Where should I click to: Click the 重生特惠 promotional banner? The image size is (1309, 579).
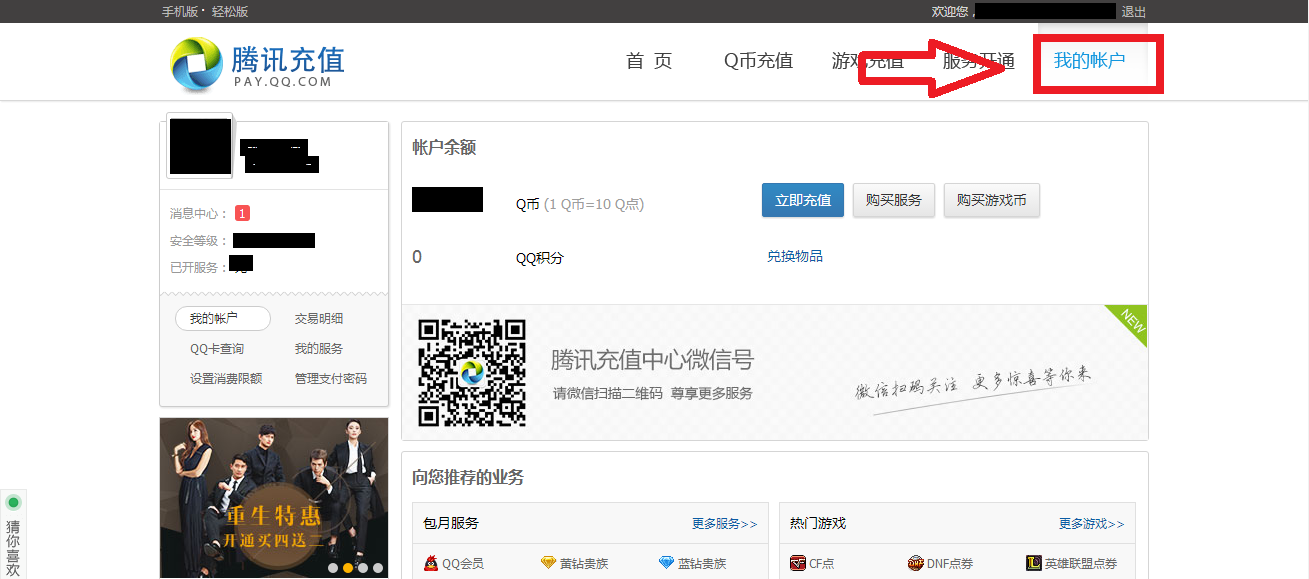click(x=274, y=498)
